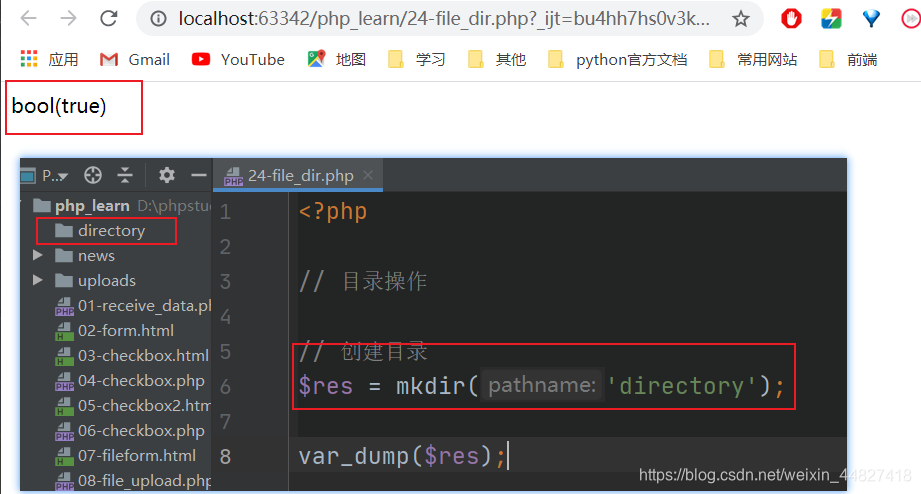Open the python官方文档 bookmark folder

(x=617, y=59)
